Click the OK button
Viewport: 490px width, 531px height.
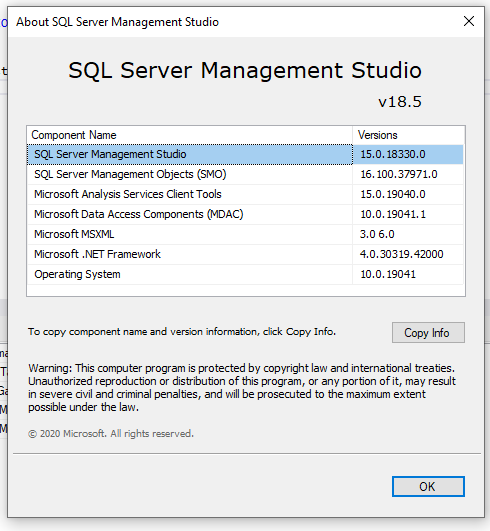click(x=428, y=487)
